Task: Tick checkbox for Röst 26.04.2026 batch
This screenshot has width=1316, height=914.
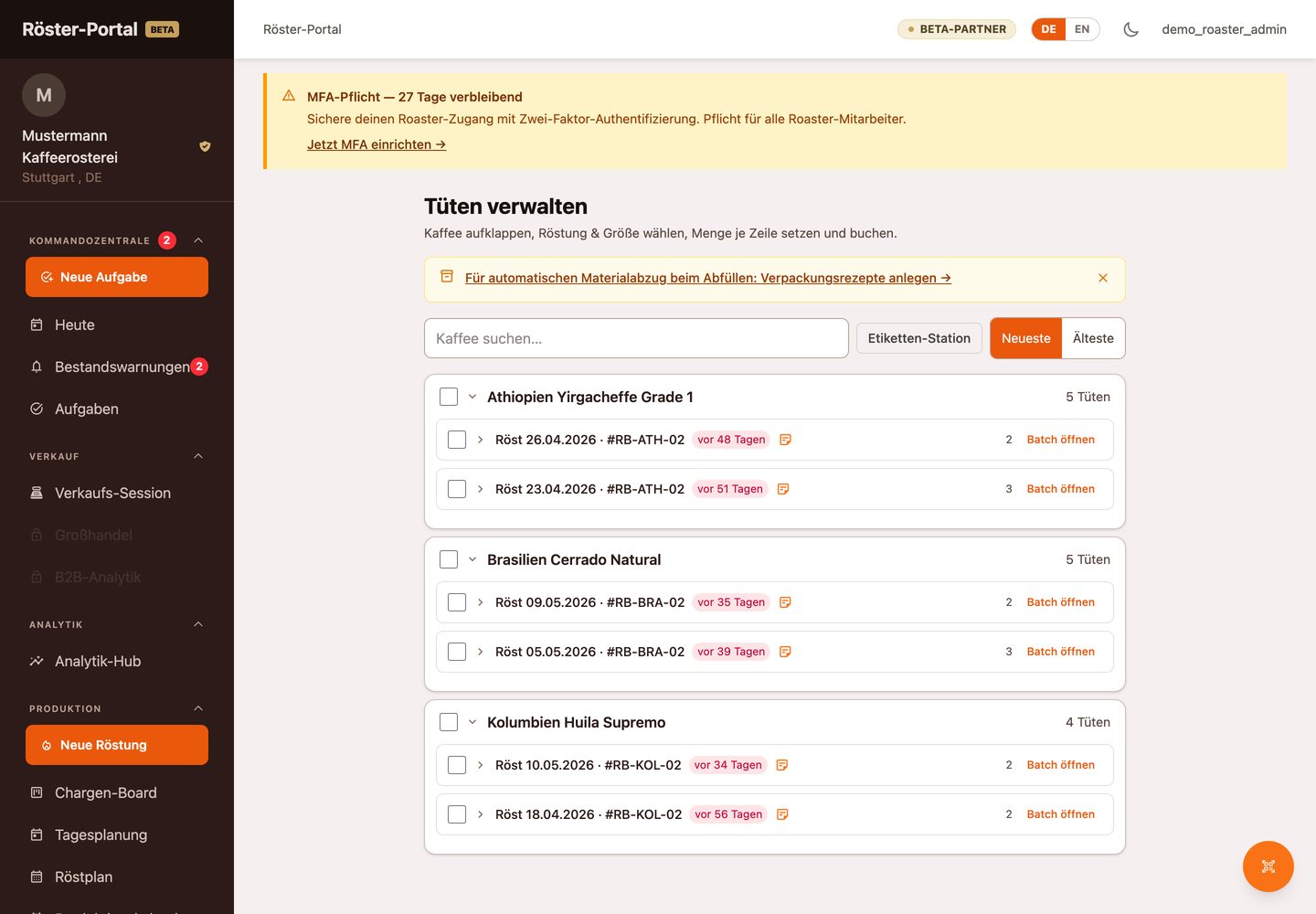Action: click(457, 440)
